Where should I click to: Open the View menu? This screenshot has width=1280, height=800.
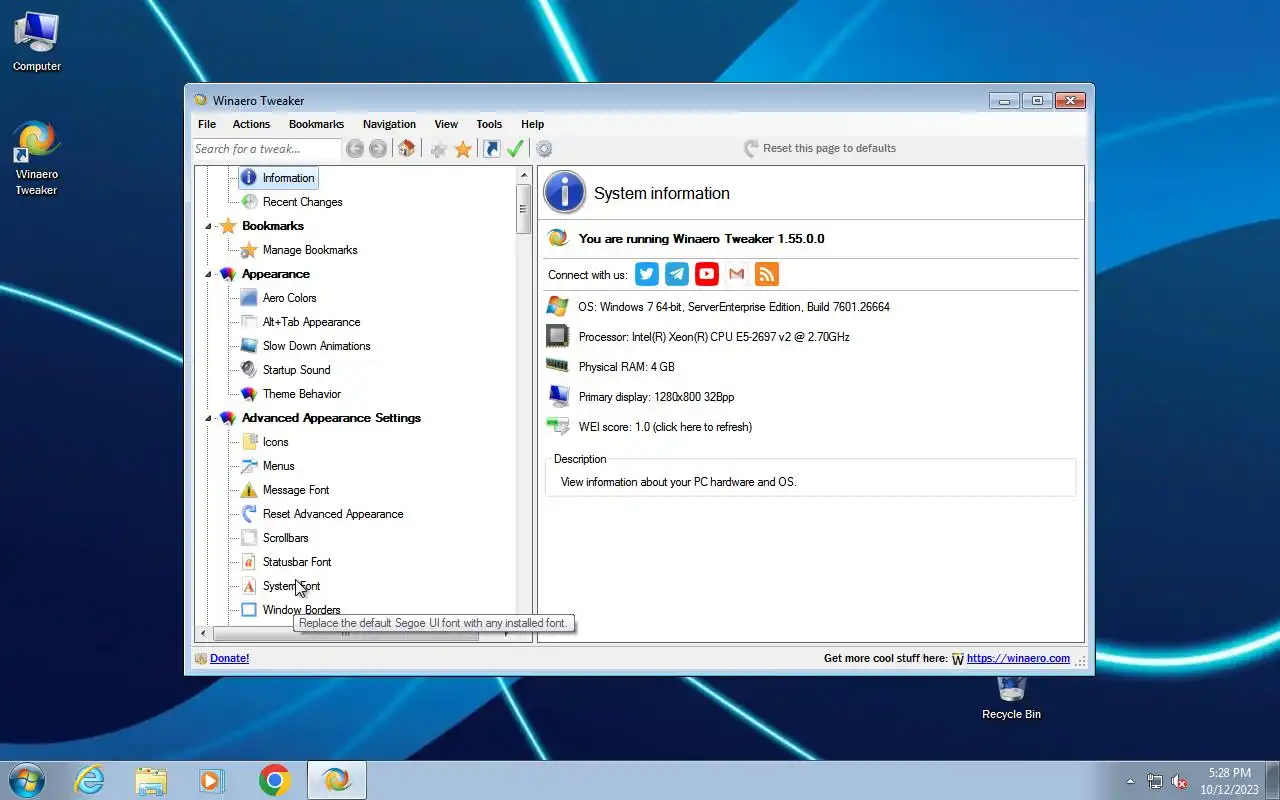point(446,124)
